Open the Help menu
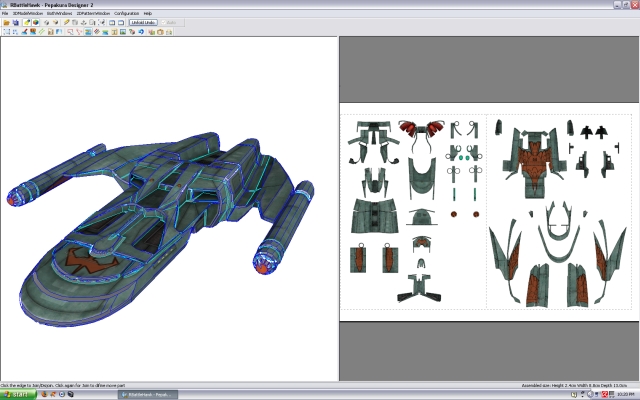 tap(148, 13)
